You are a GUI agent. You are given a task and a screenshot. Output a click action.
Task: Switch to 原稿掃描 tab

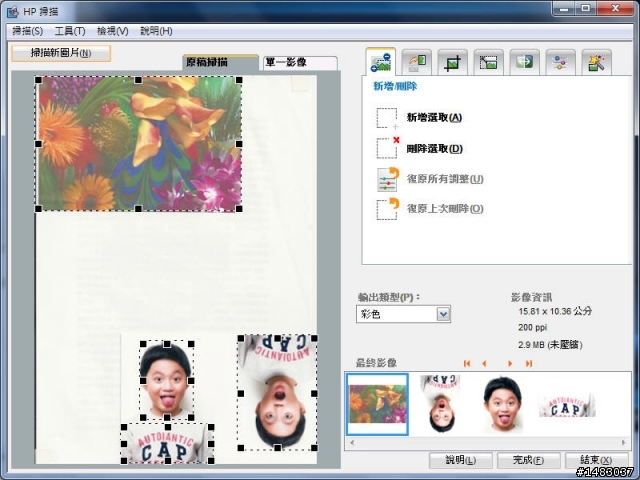point(220,62)
